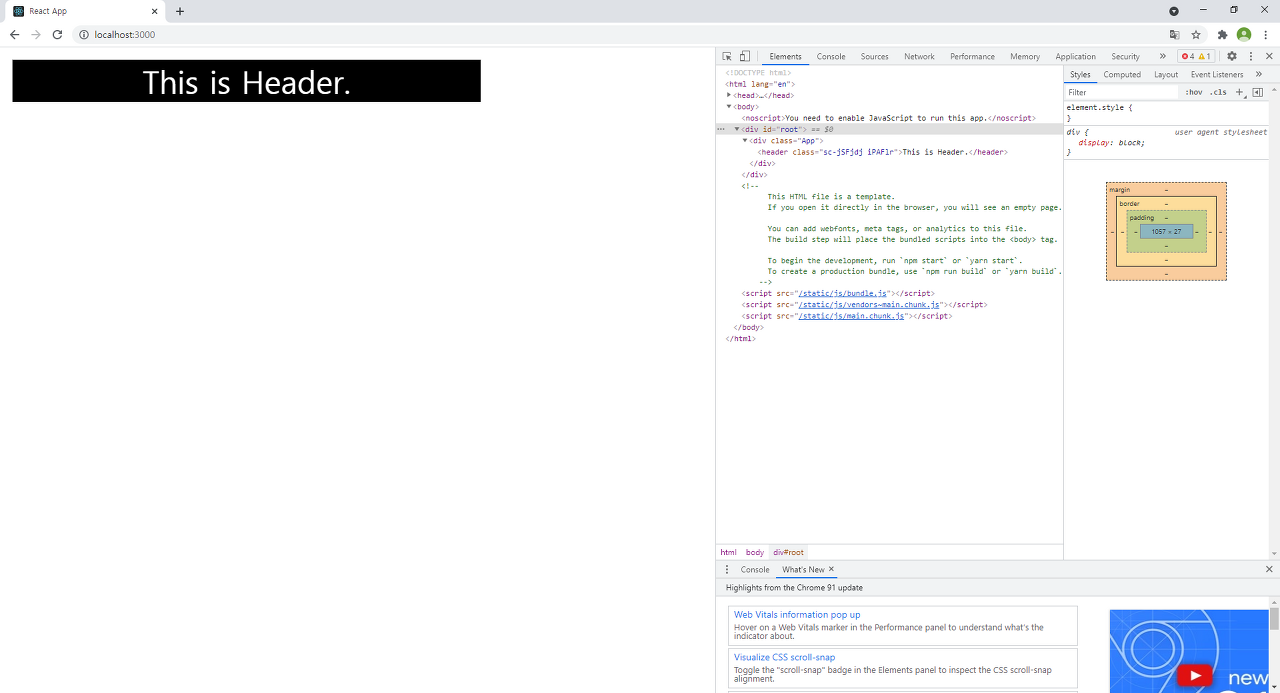Open the extensions puzzle icon
Screen dimensions: 1280x693
tap(1222, 34)
